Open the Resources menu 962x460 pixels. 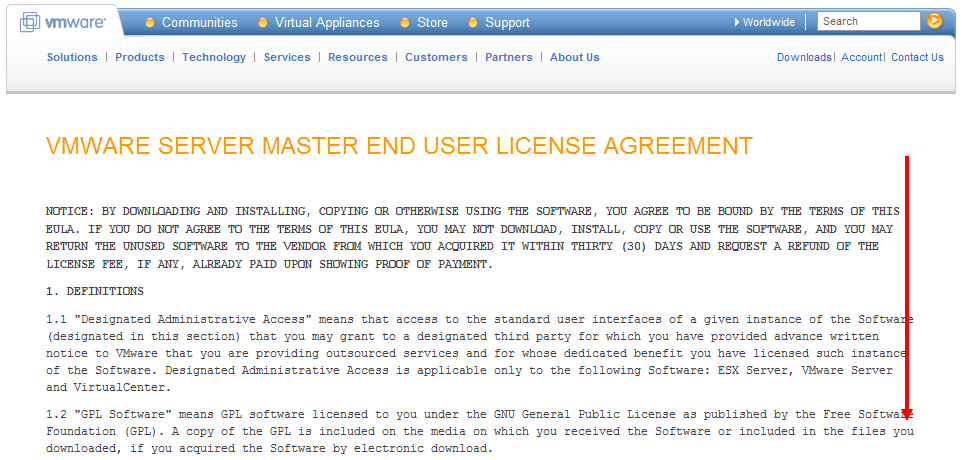pos(358,57)
